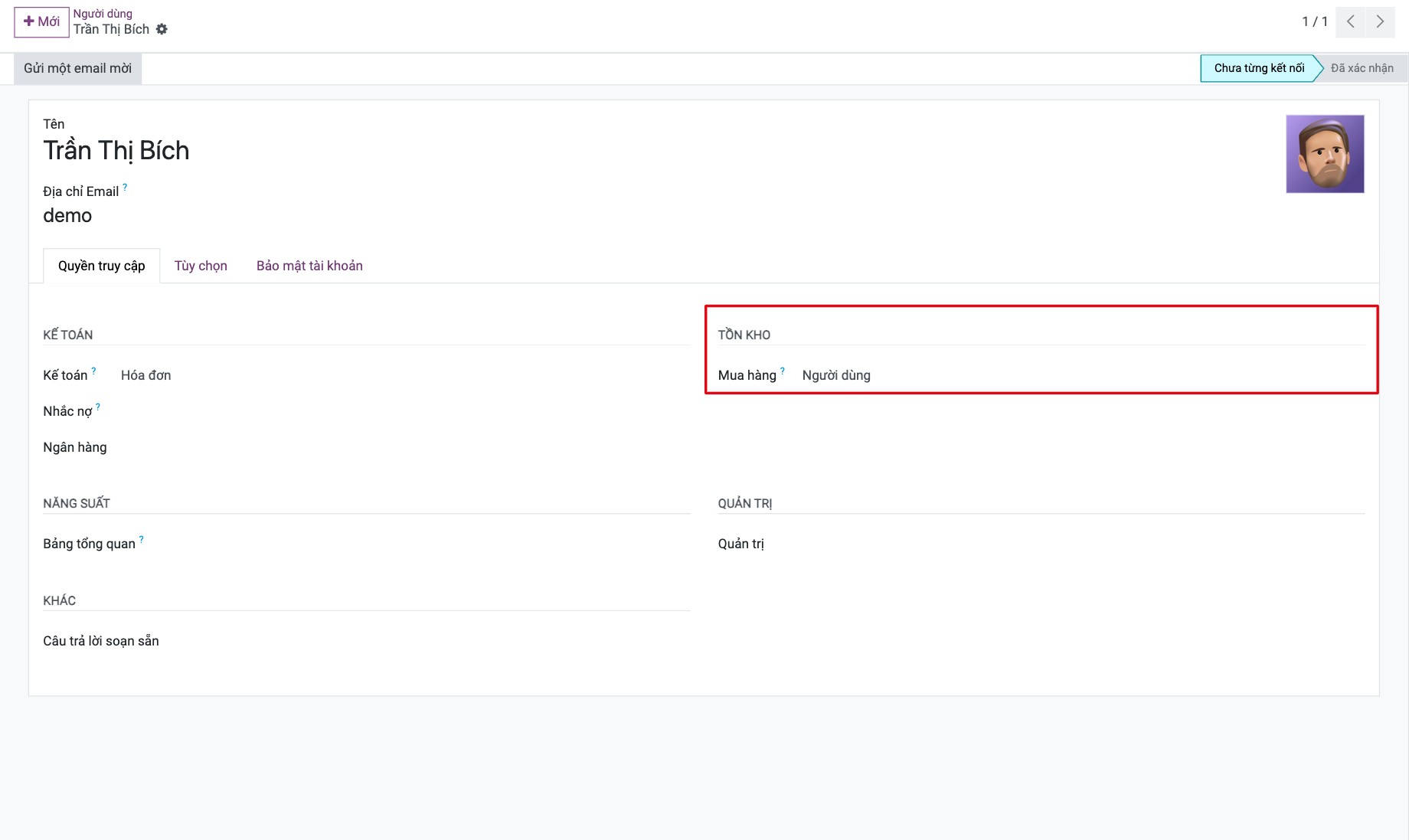
Task: Click the QUẢN TRỊ section heading
Action: [745, 503]
